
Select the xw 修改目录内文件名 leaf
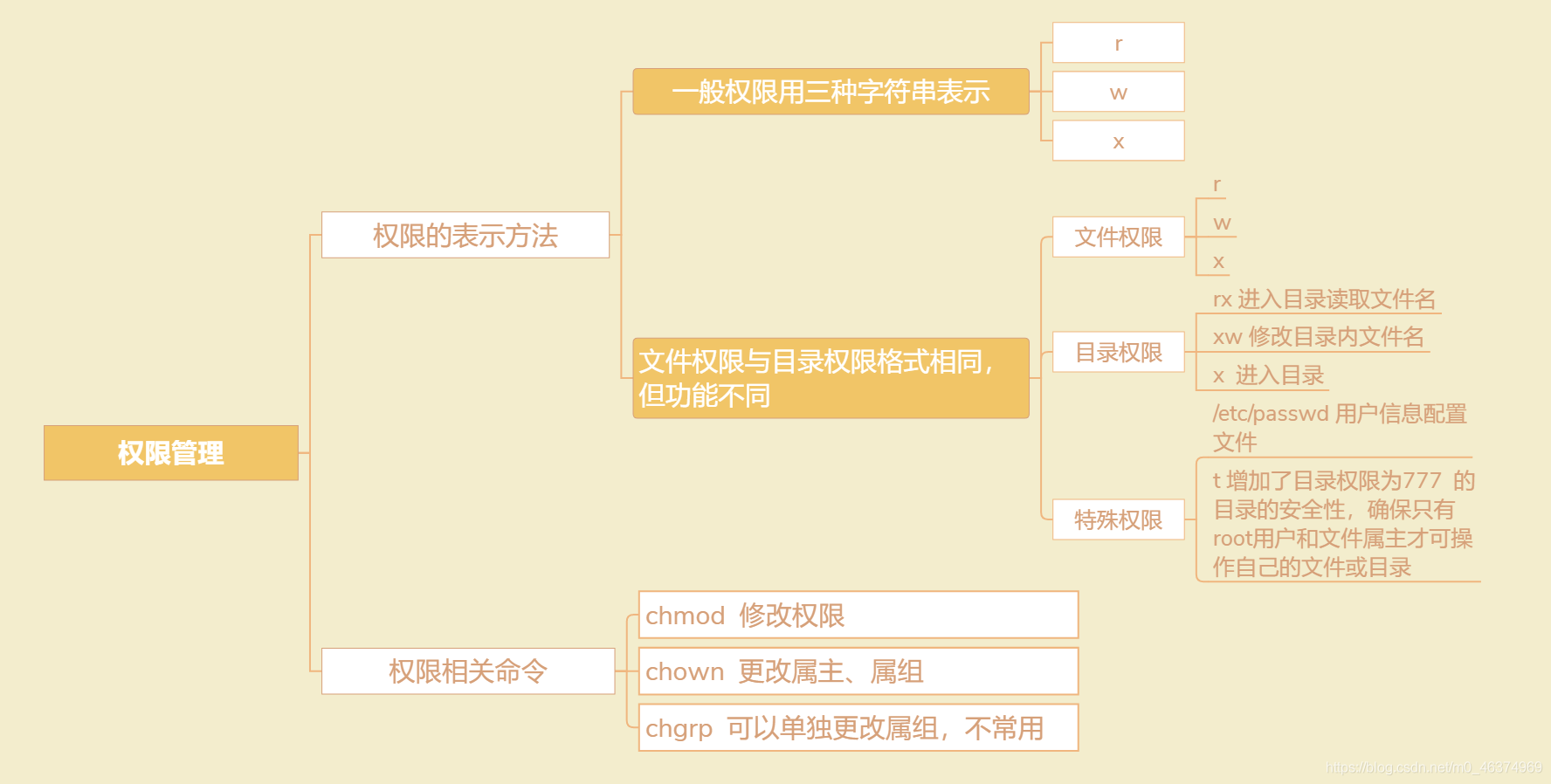(1317, 337)
